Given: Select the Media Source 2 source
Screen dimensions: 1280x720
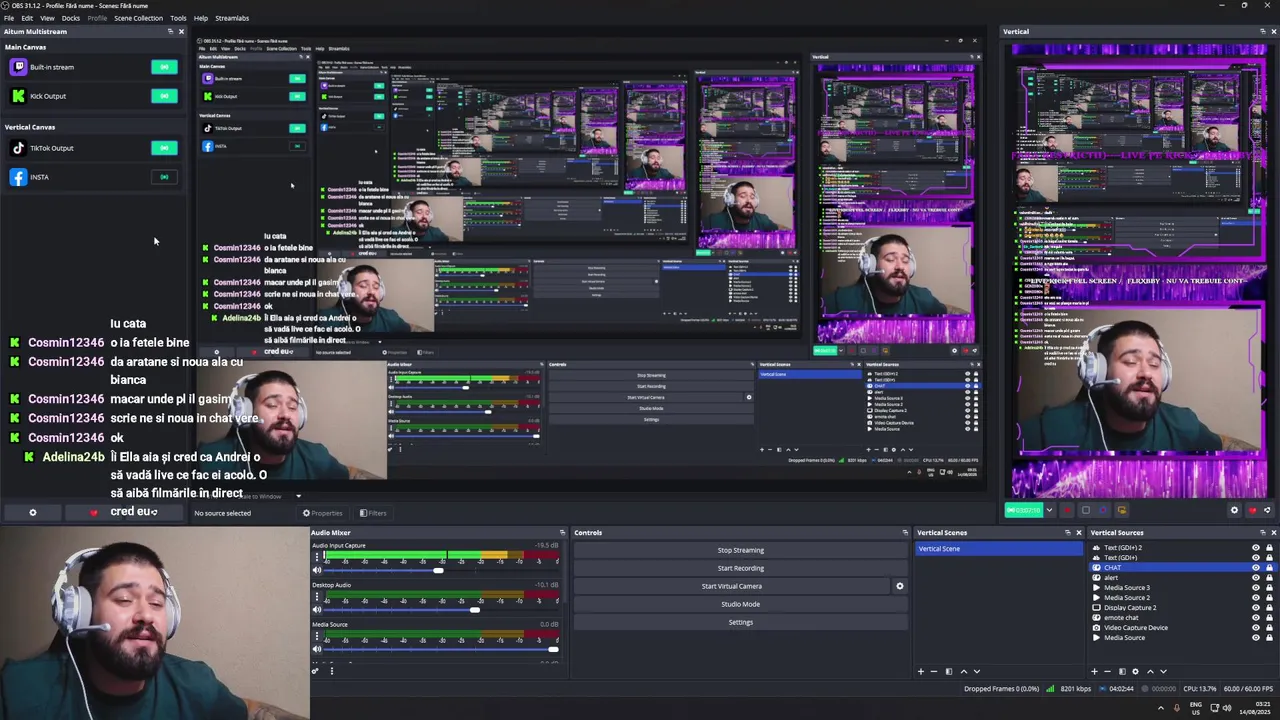Looking at the screenshot, I should [x=1126, y=598].
